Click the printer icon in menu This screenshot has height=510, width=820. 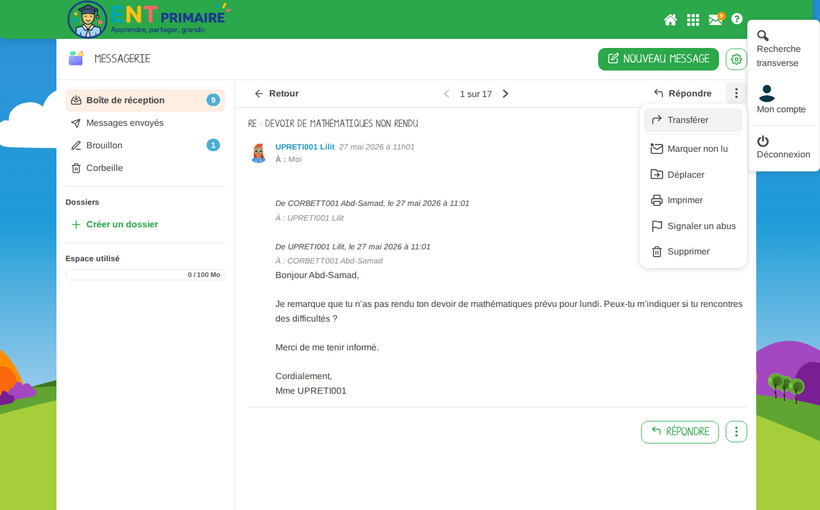(656, 200)
